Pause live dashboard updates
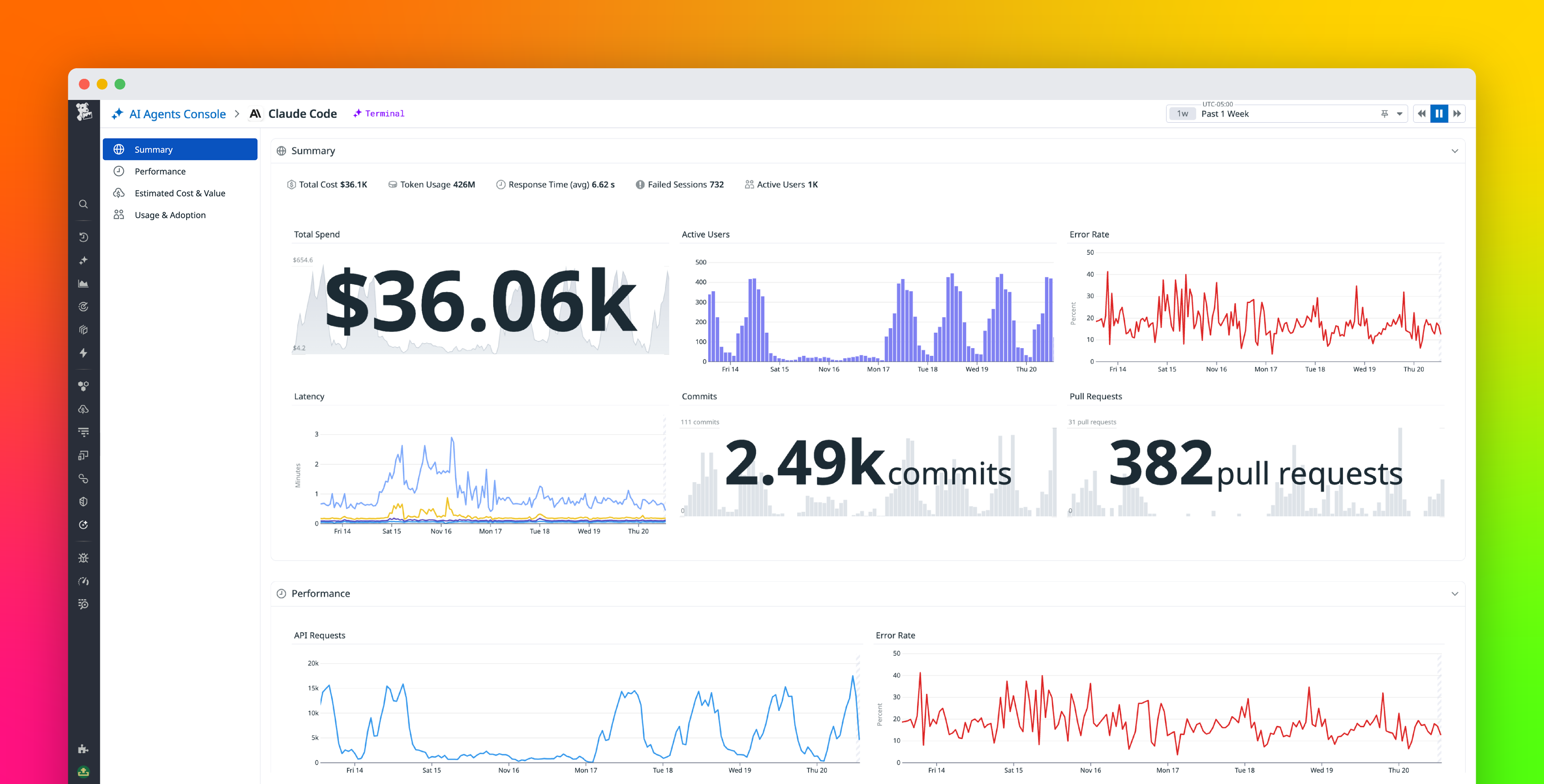This screenshot has height=784, width=1544. point(1439,113)
